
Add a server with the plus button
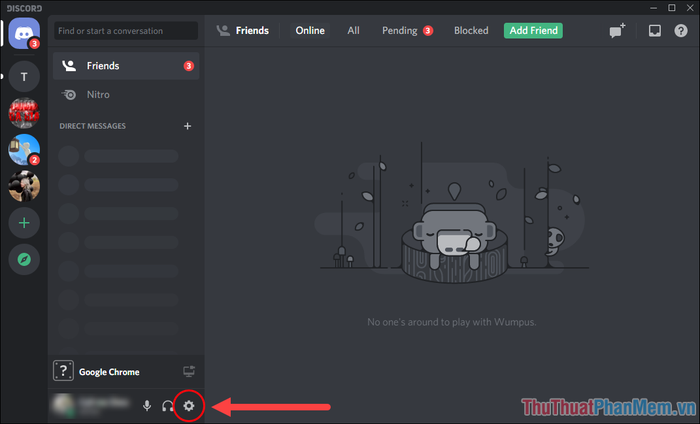(24, 223)
